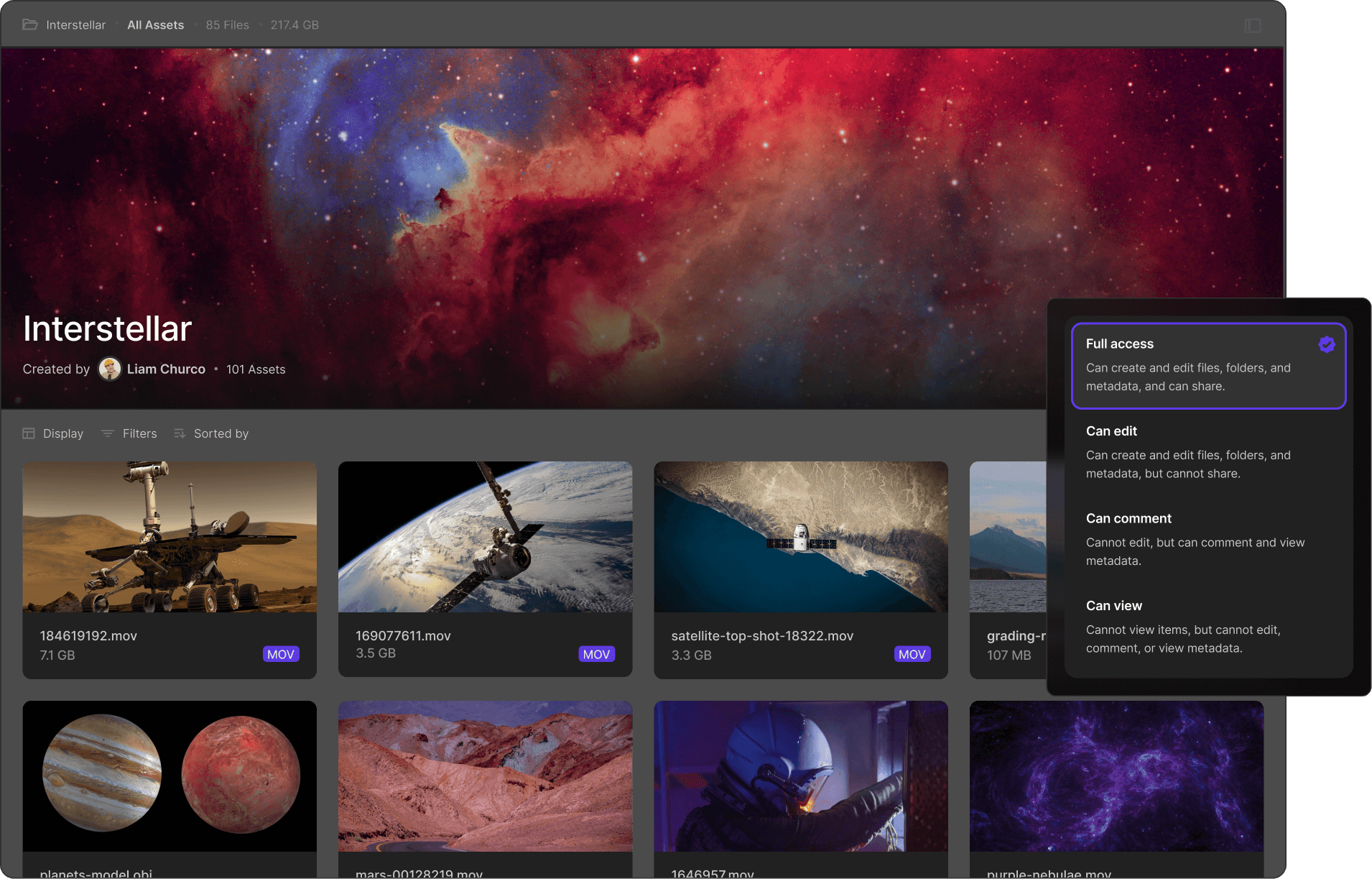Click the Filters lines icon
1372x879 pixels.
(108, 433)
